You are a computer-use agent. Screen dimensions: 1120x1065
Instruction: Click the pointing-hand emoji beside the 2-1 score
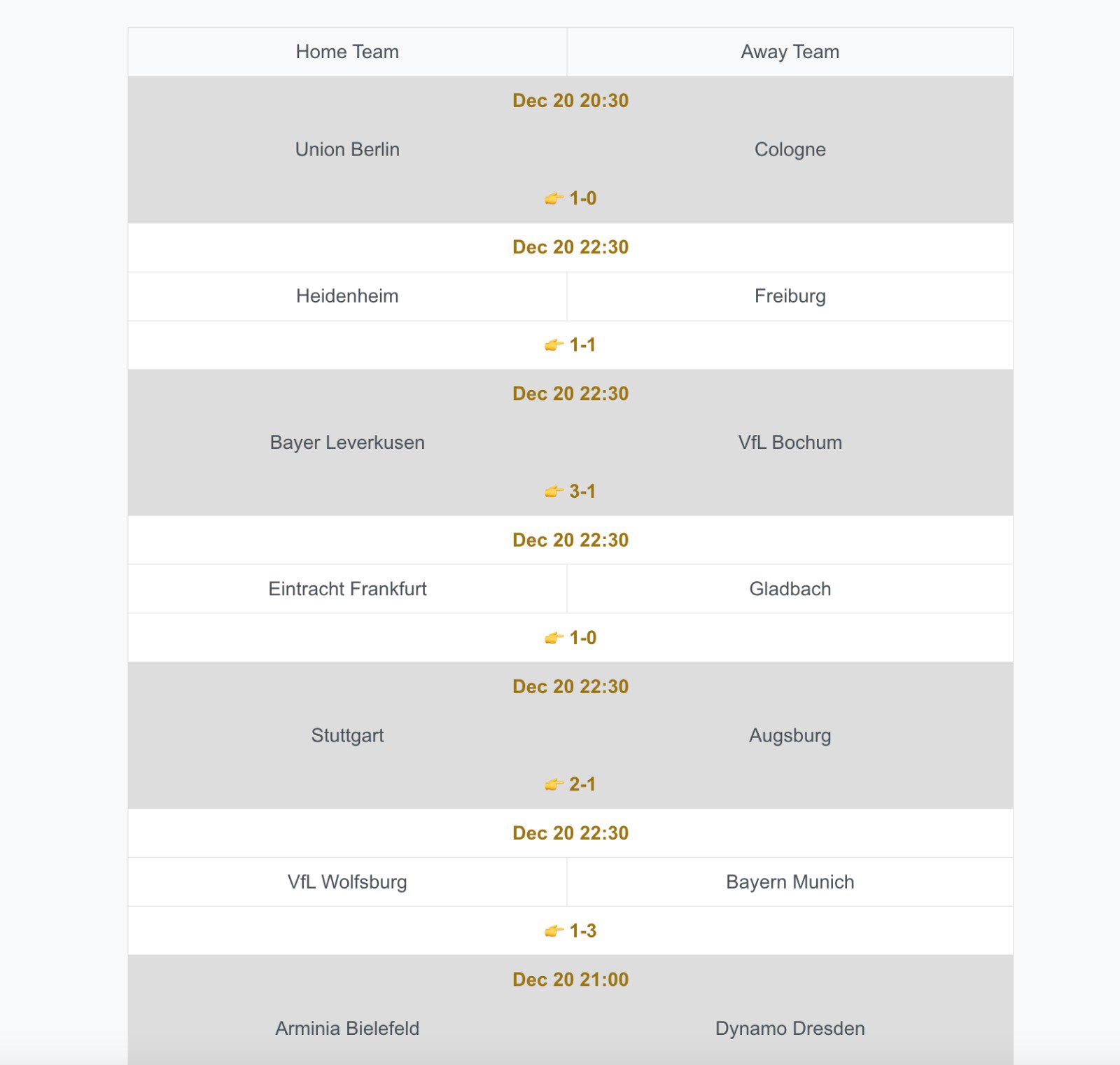click(554, 784)
